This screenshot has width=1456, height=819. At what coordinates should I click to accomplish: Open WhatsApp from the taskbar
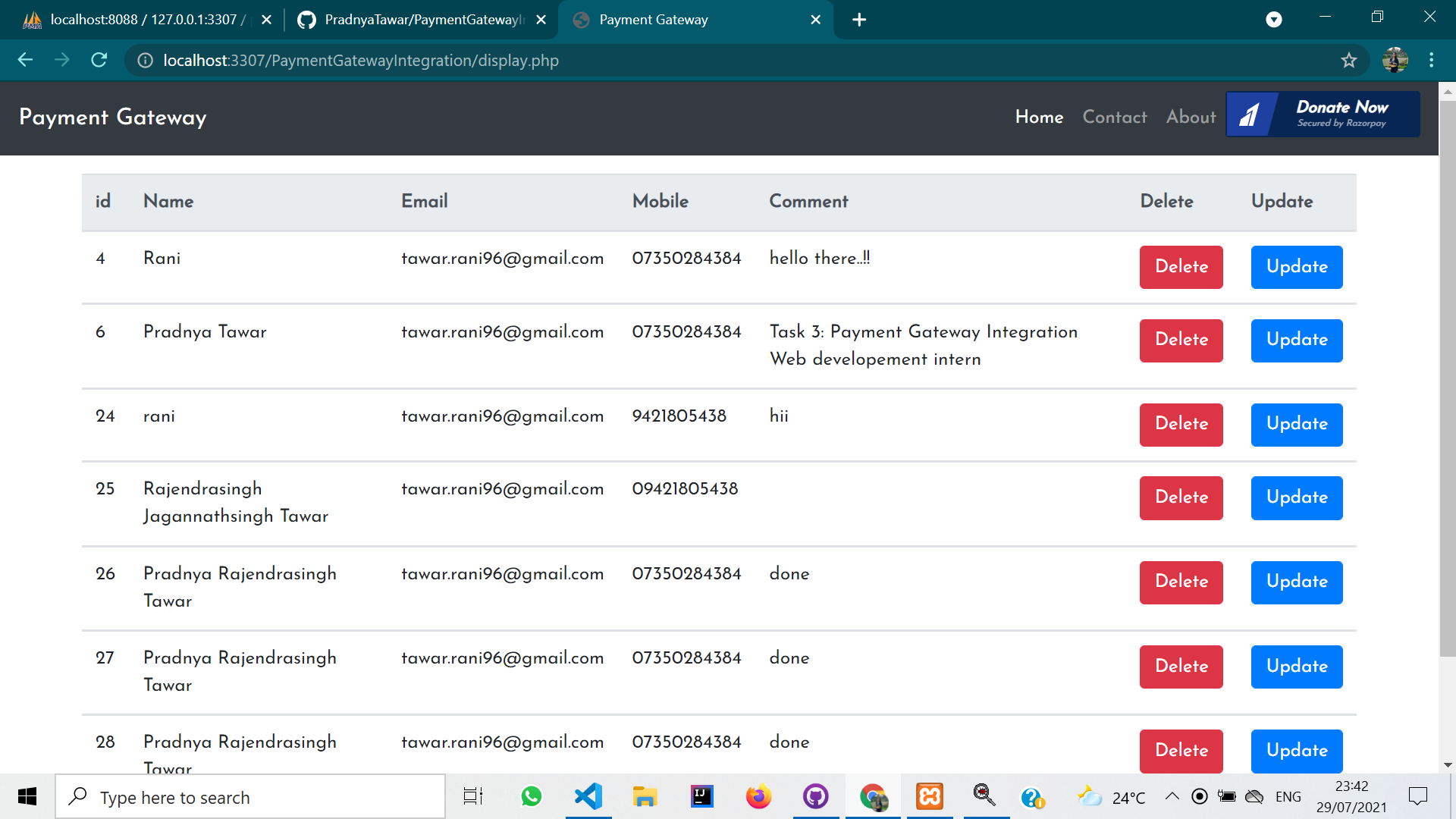531,796
